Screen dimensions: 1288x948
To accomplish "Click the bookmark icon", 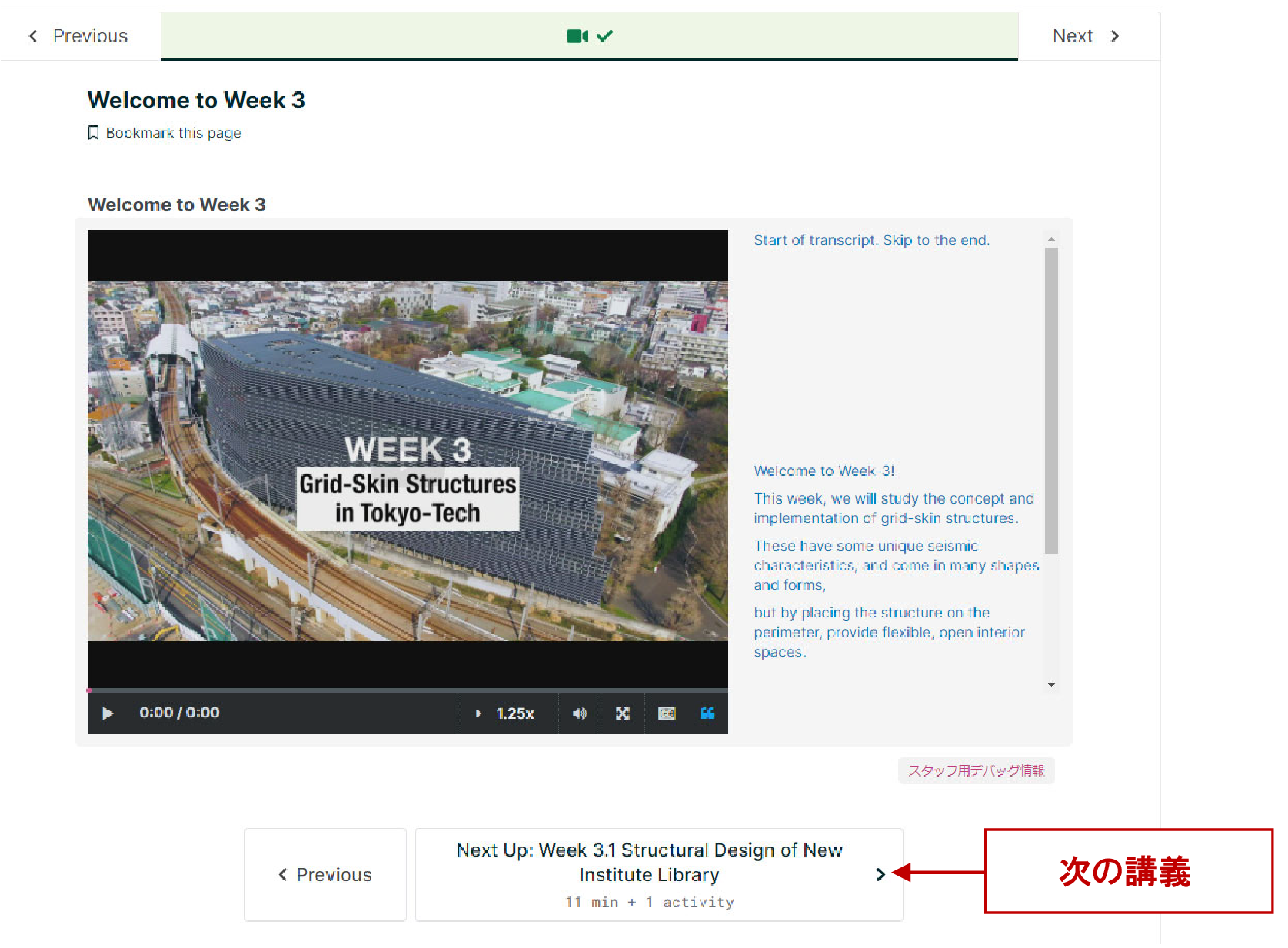I will tap(93, 133).
